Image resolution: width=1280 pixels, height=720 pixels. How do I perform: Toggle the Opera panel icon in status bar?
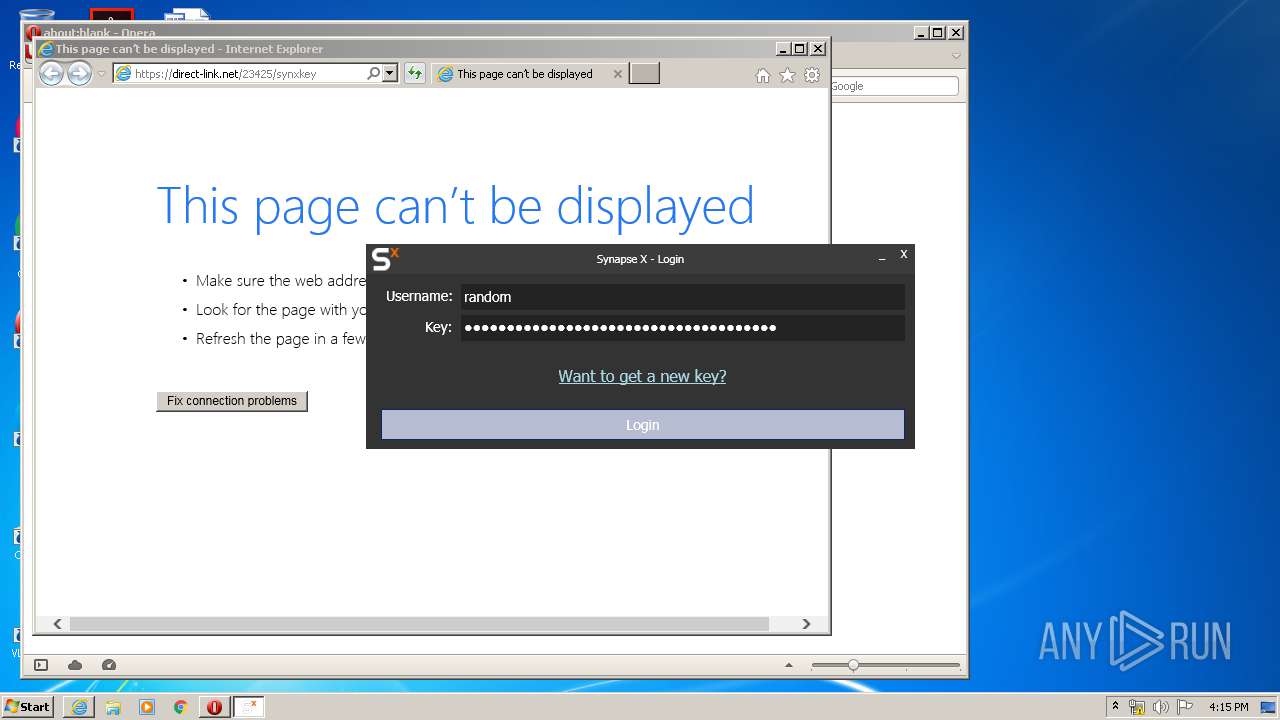point(41,665)
